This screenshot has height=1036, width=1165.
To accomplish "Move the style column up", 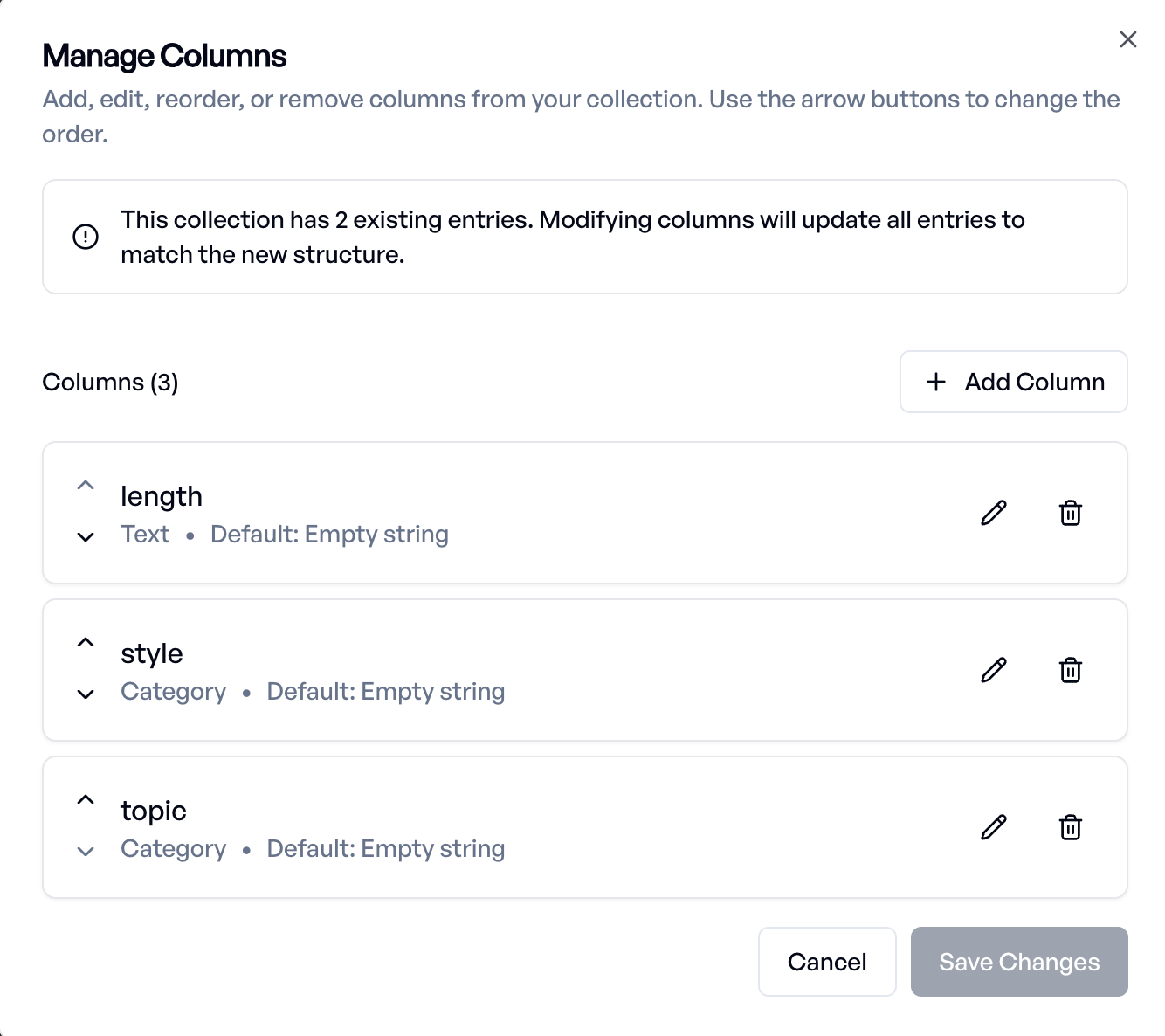I will pyautogui.click(x=86, y=643).
